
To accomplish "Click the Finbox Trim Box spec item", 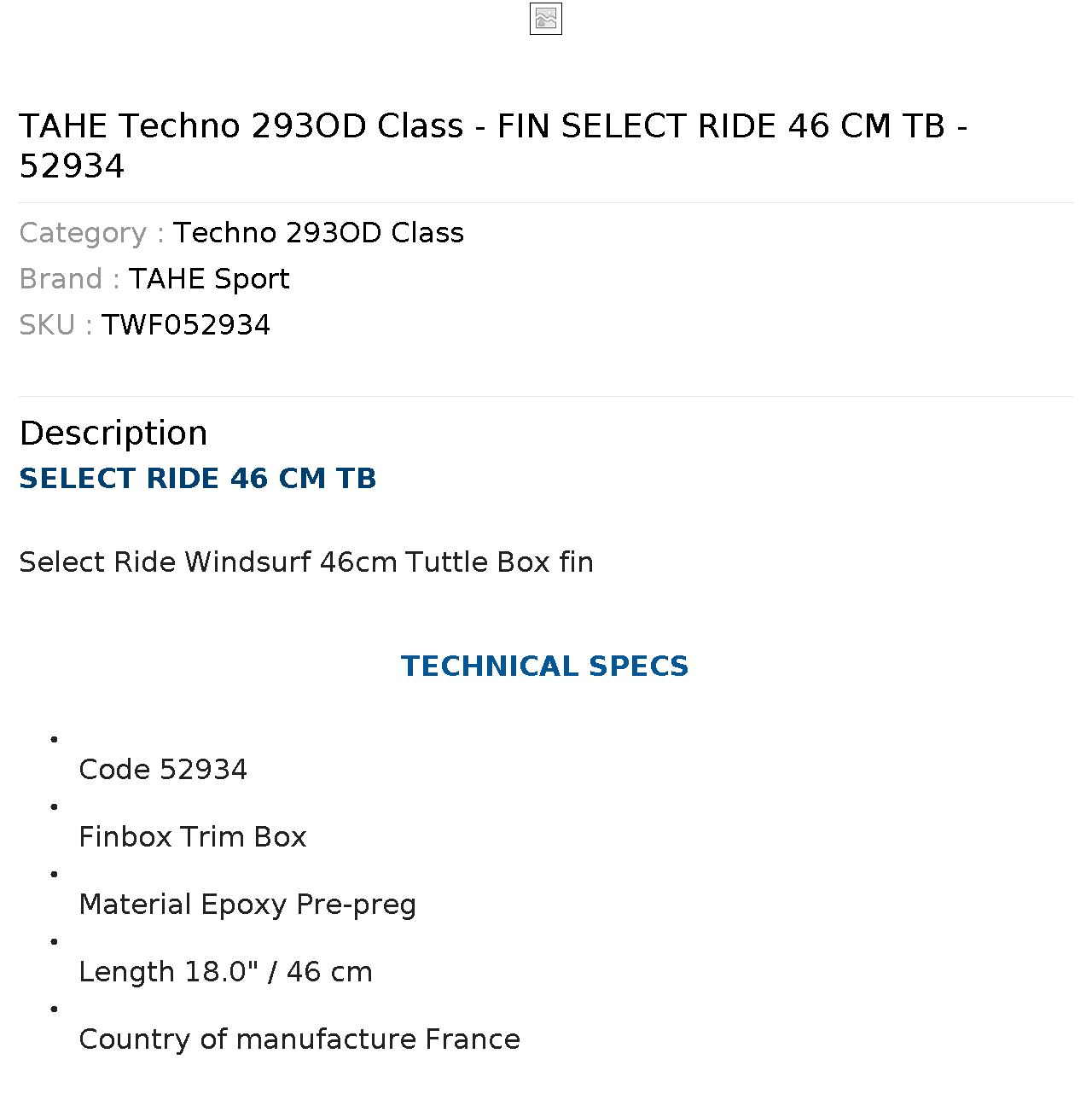I will pyautogui.click(x=193, y=837).
